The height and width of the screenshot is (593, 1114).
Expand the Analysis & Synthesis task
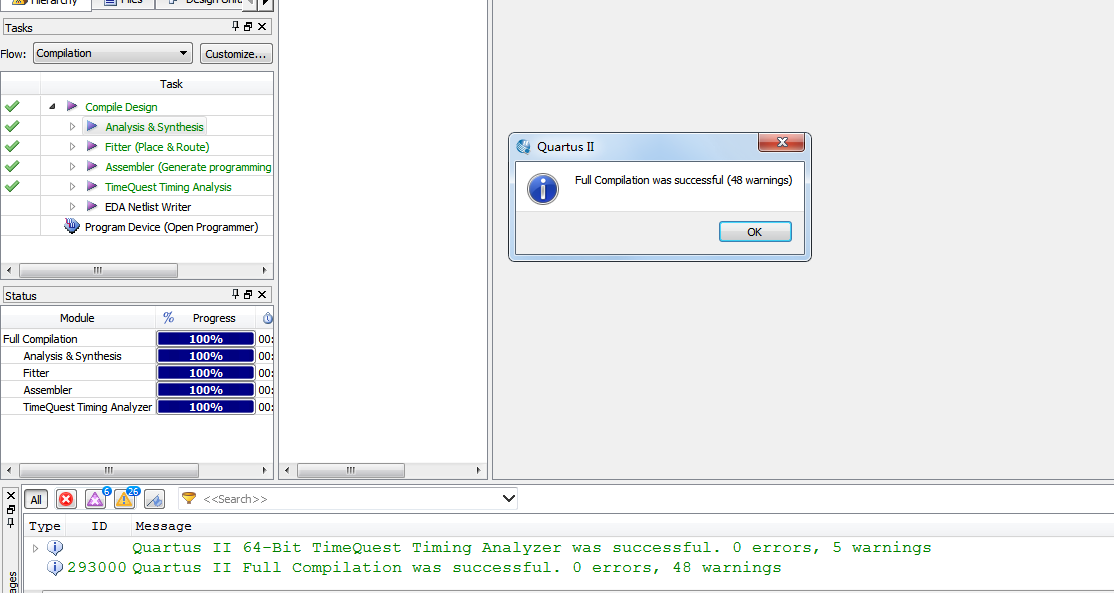72,126
